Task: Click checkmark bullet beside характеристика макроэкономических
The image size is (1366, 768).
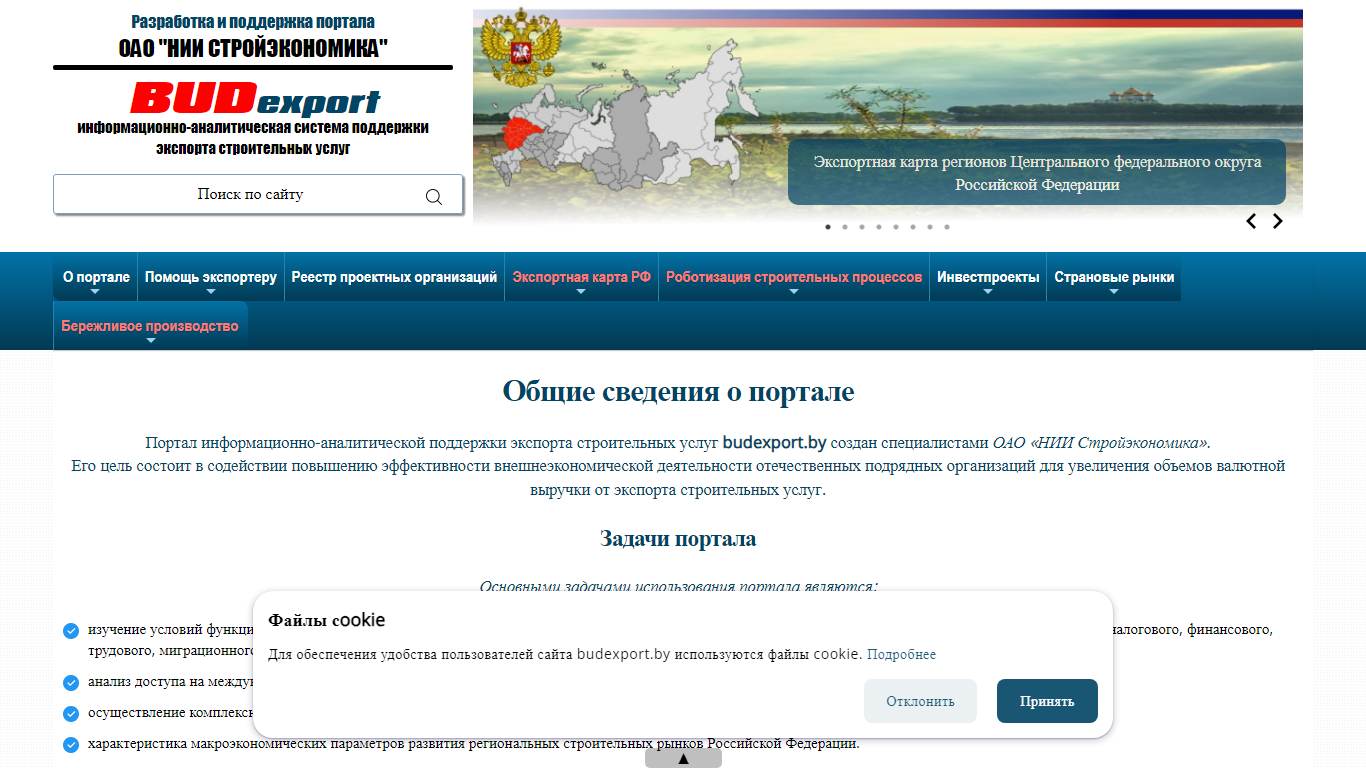Action: pos(71,745)
